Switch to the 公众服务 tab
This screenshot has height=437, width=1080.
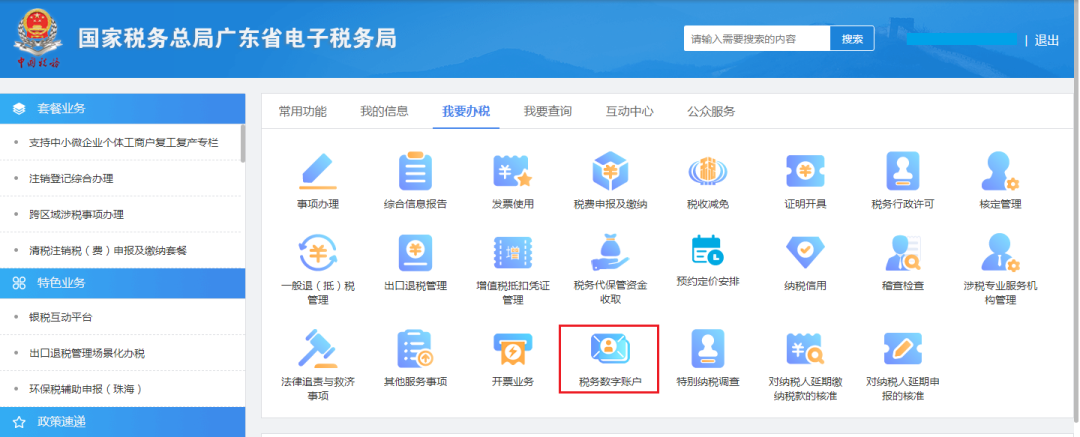(x=711, y=112)
